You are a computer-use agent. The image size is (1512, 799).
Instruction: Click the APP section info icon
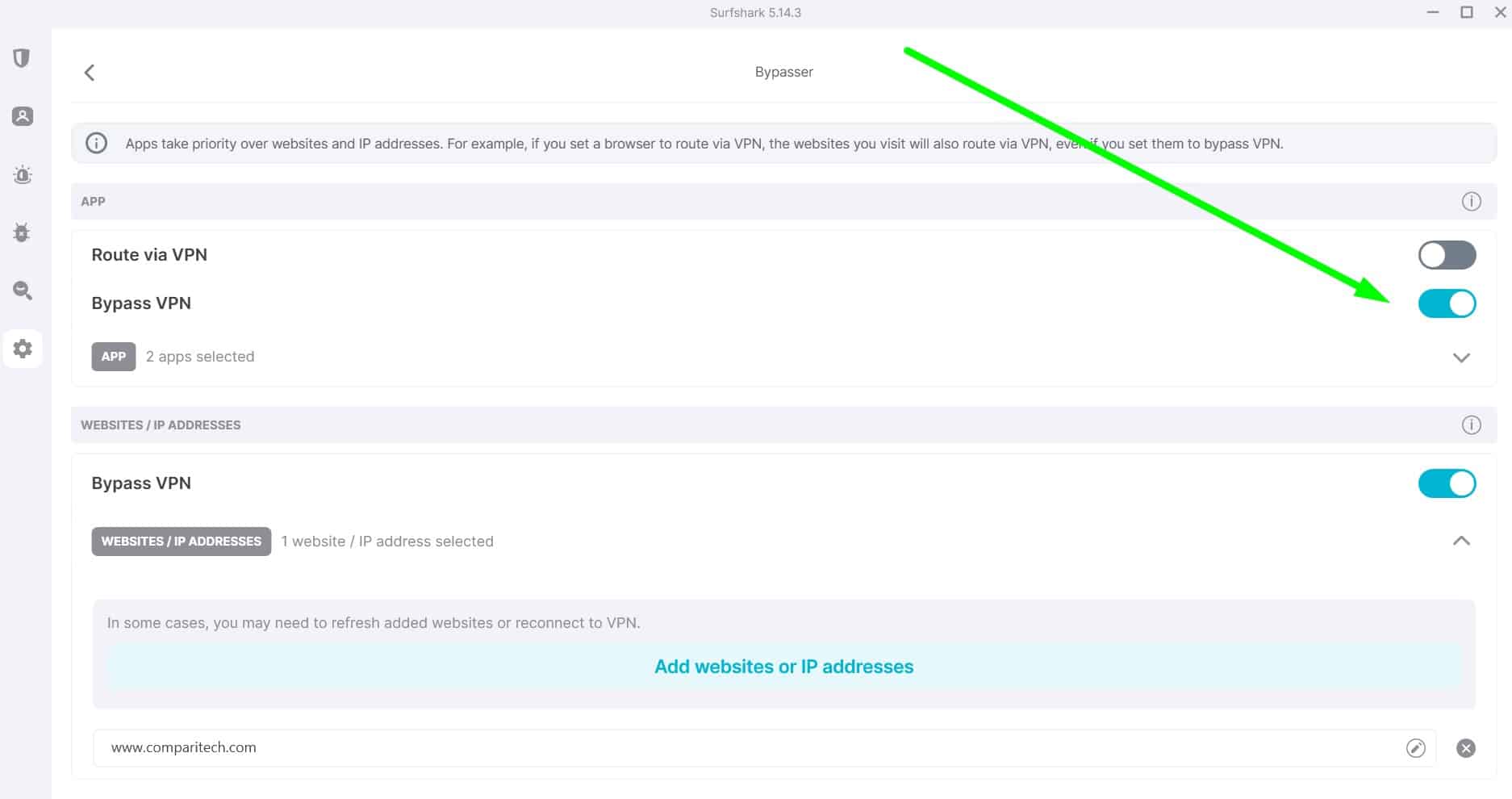1471,202
